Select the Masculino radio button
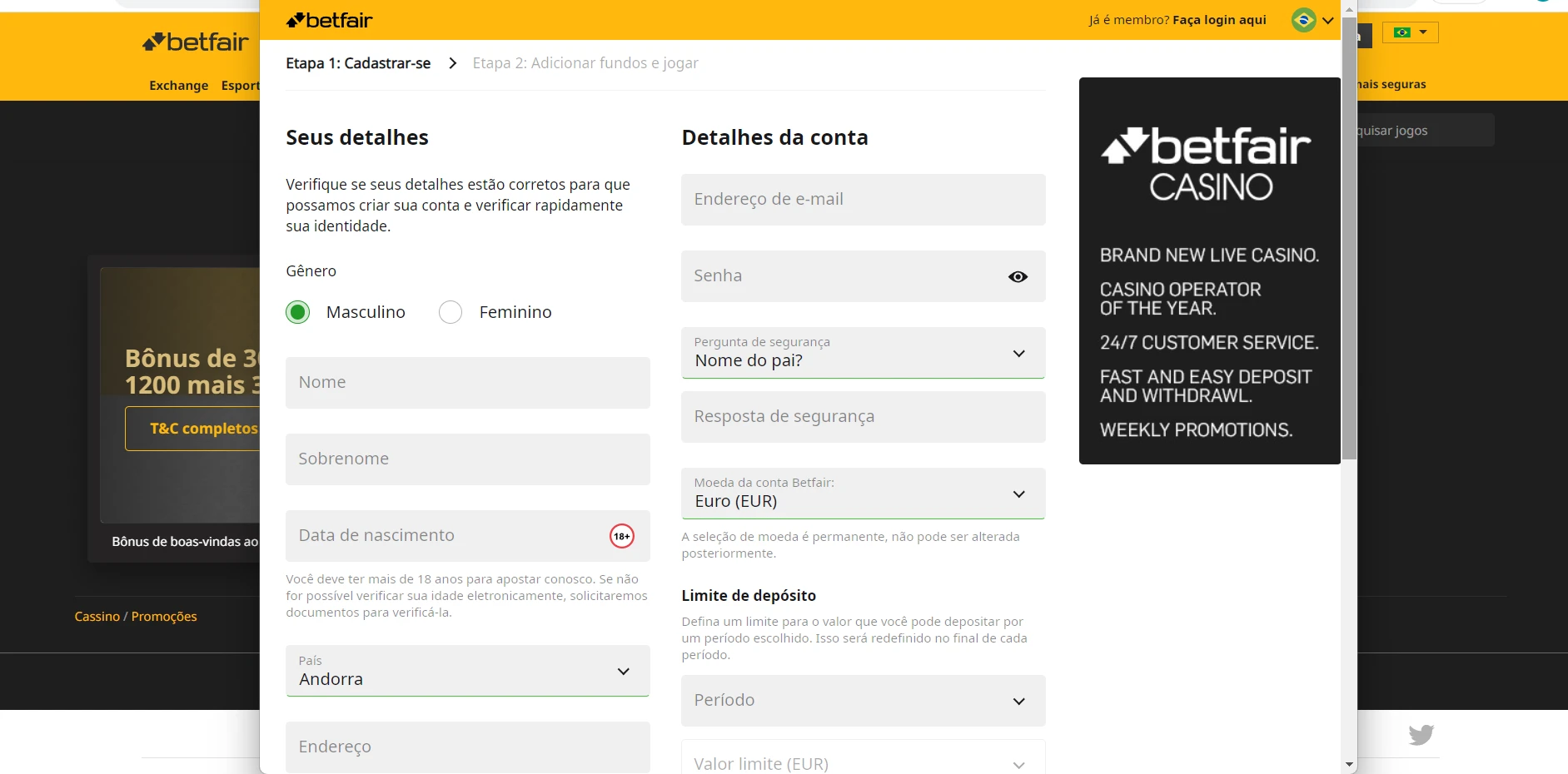Screen dimensions: 1568x774 pos(297,312)
